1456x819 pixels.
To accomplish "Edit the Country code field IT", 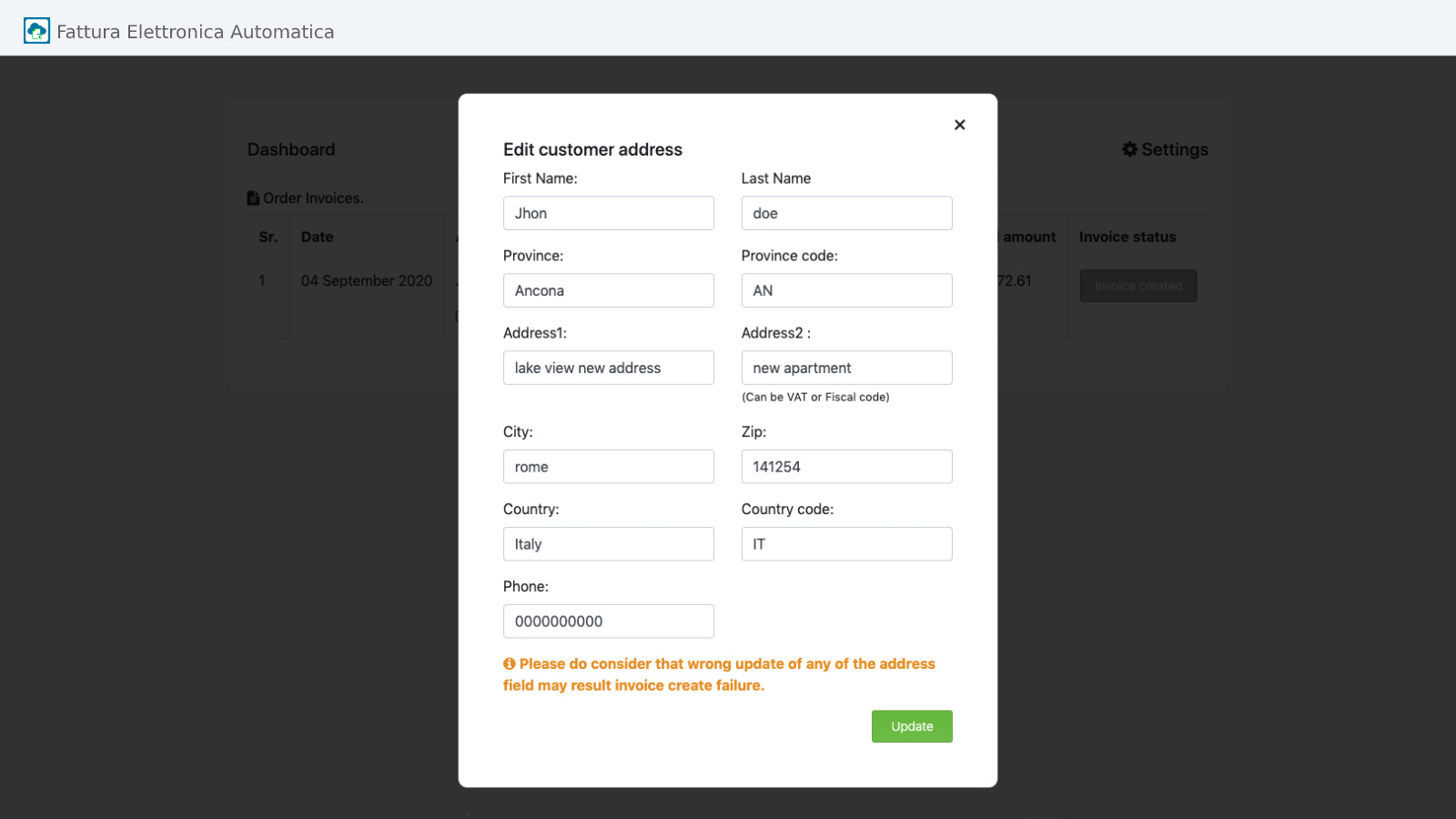I will coord(846,544).
